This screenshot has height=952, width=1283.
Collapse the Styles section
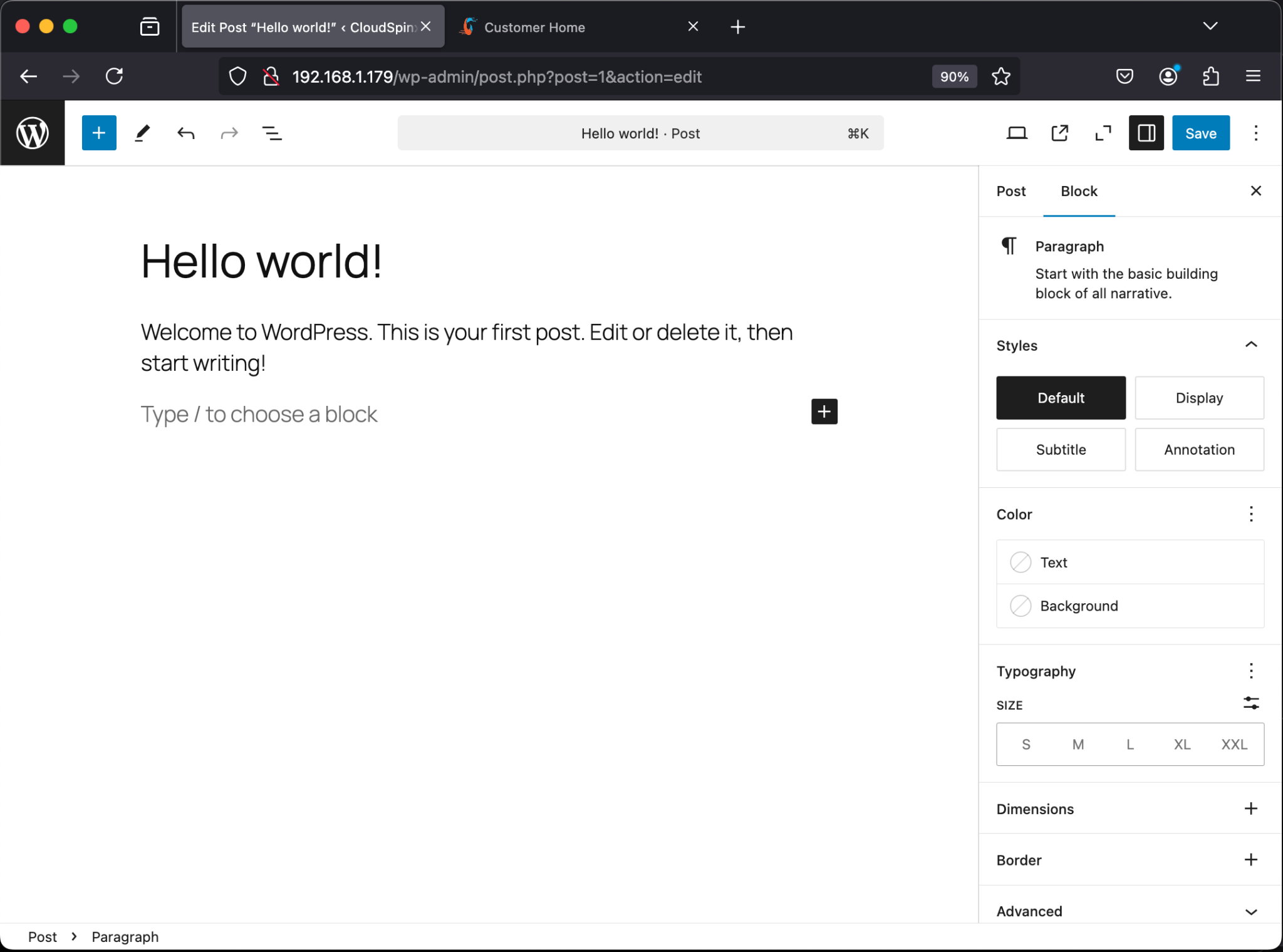tap(1250, 345)
